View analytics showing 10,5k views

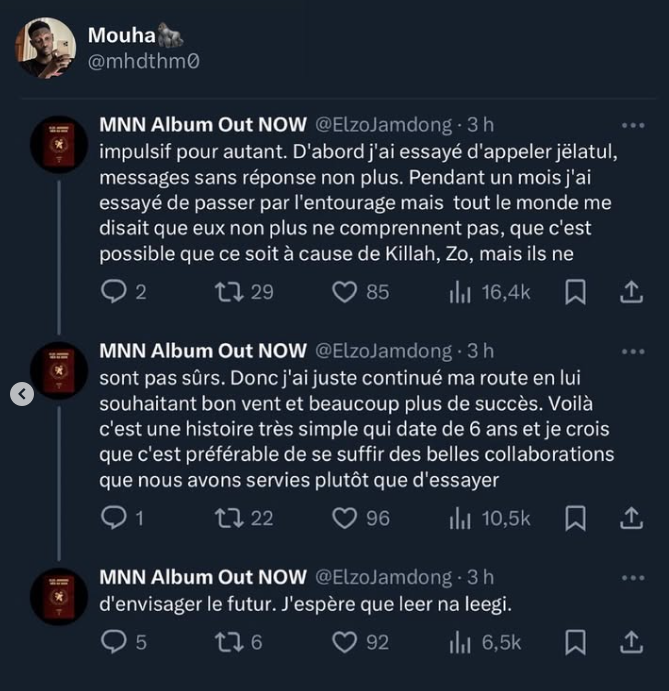[489, 517]
